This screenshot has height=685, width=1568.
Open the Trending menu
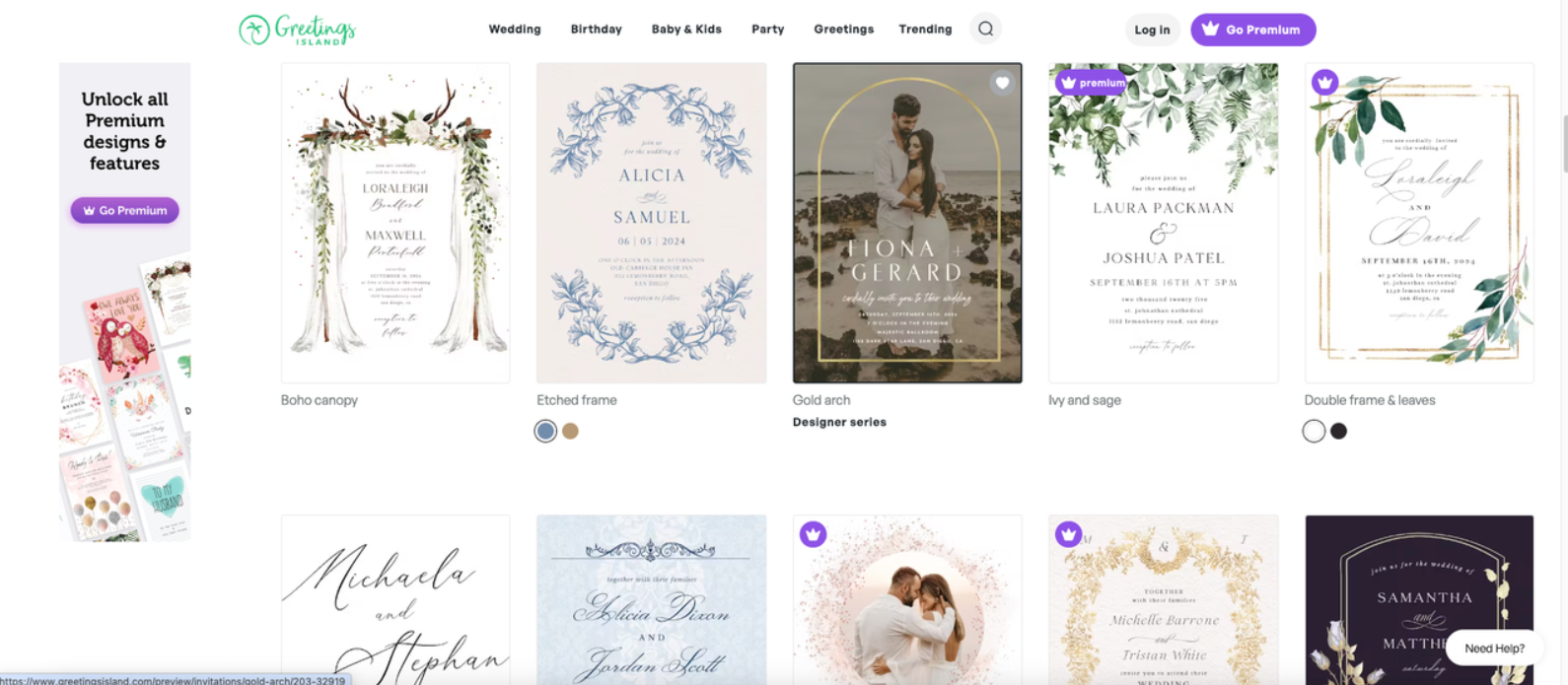pyautogui.click(x=925, y=30)
